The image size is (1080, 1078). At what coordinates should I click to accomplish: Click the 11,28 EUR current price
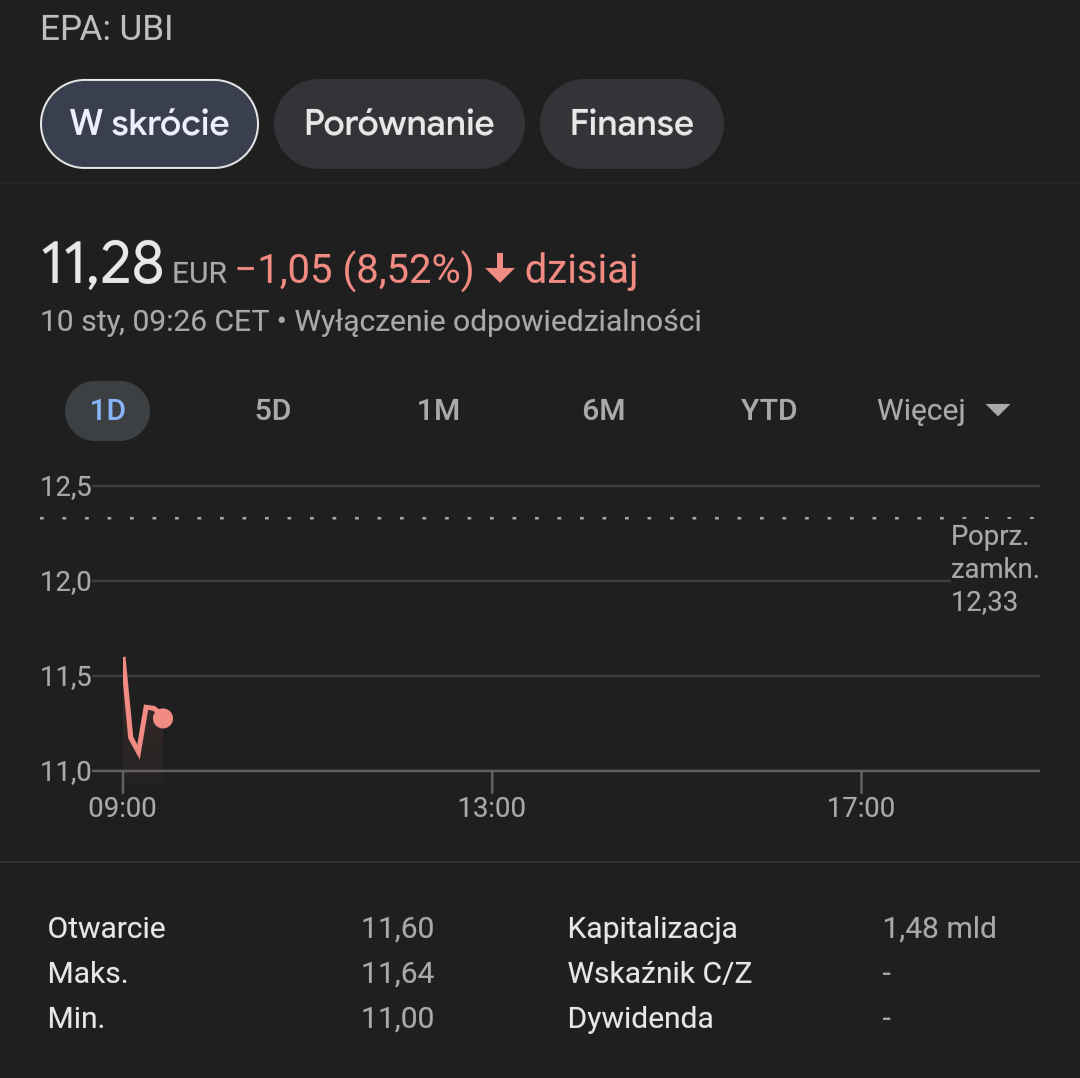coord(102,265)
